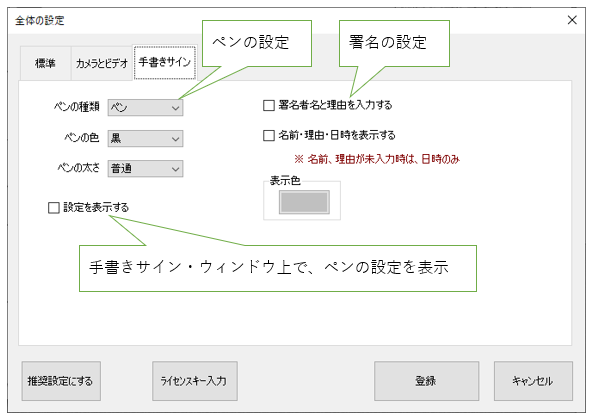The image size is (593, 419).
Task: Click the gray 表示色 color swatch
Action: click(x=304, y=202)
